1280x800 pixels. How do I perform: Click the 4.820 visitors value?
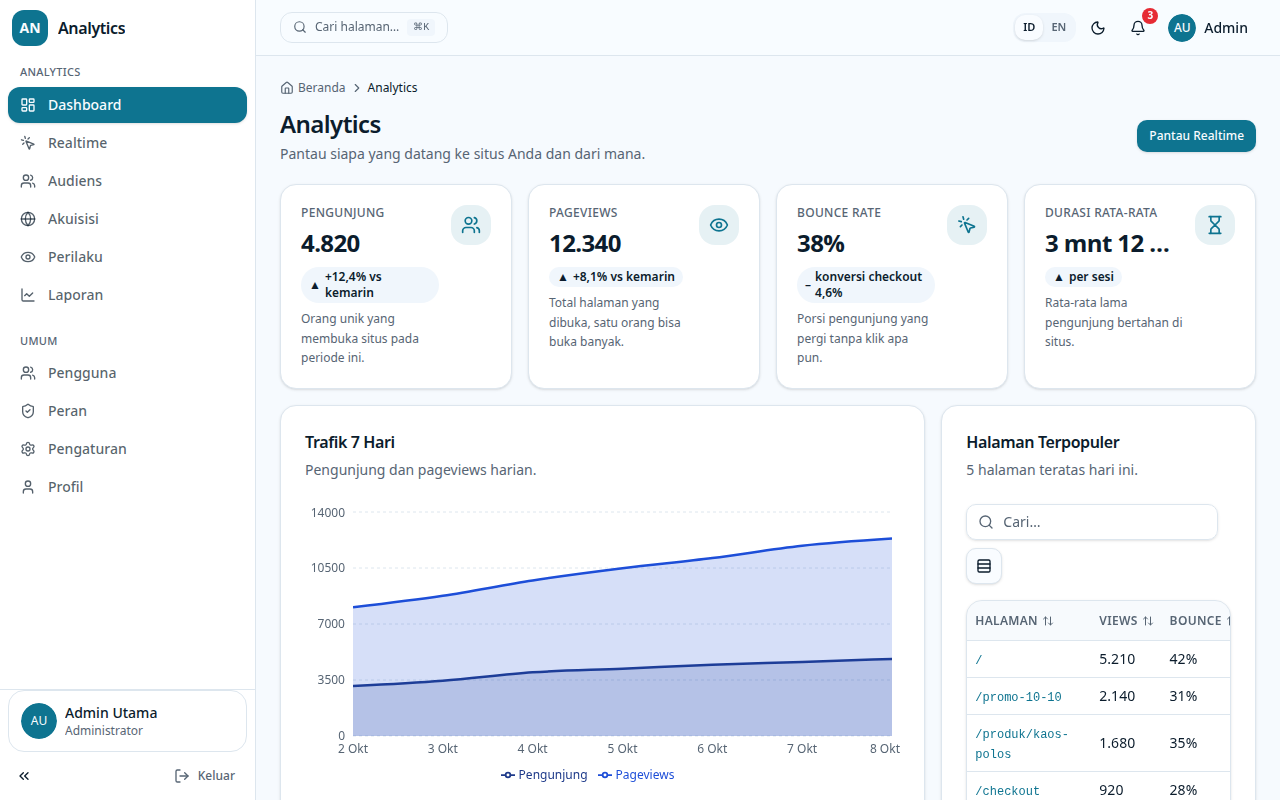click(331, 244)
